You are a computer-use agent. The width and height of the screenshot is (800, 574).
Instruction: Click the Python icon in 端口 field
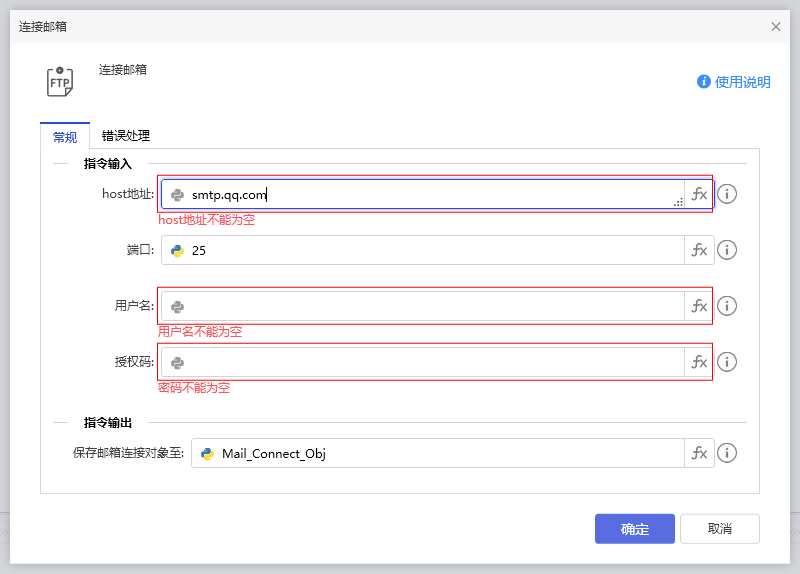point(178,251)
